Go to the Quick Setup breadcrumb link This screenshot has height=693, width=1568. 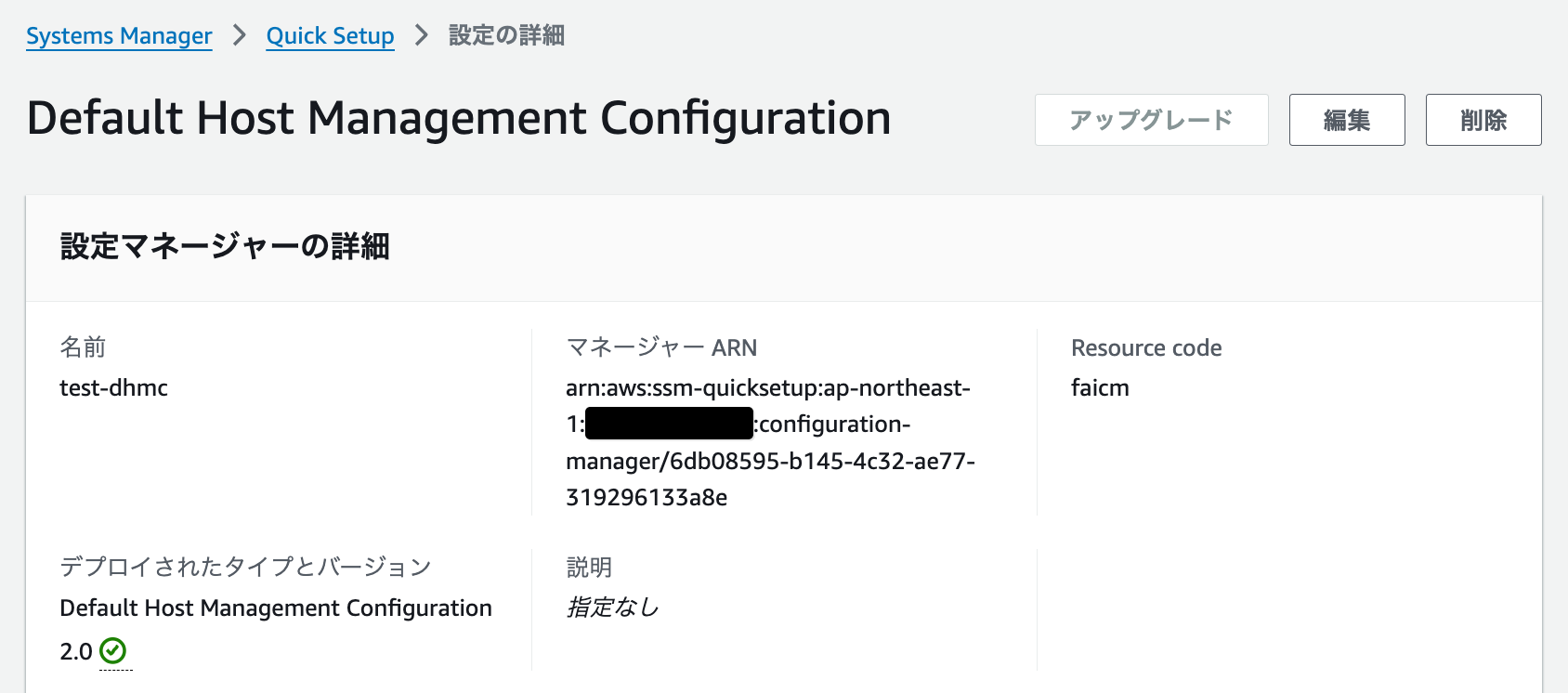tap(330, 36)
